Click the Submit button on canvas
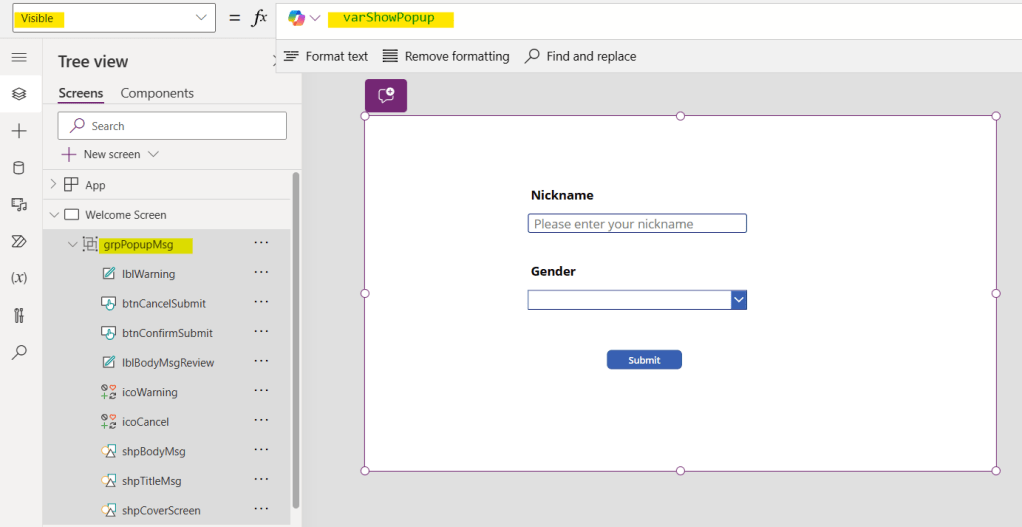The image size is (1022, 527). (x=644, y=360)
